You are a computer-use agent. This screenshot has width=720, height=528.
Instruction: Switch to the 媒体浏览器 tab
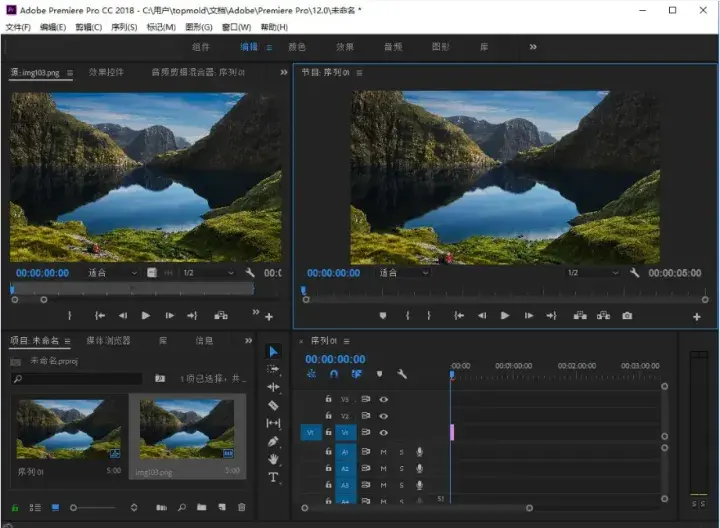[x=107, y=341]
